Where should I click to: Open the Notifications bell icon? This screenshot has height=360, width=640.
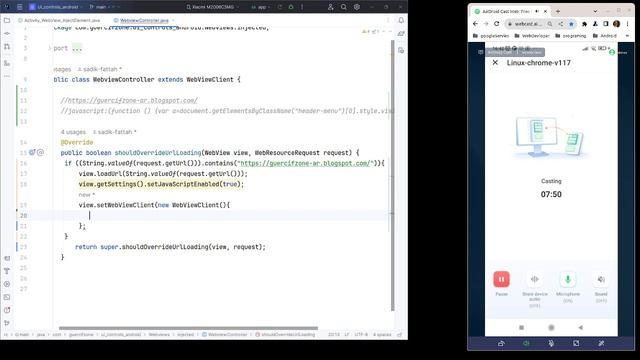pos(401,20)
